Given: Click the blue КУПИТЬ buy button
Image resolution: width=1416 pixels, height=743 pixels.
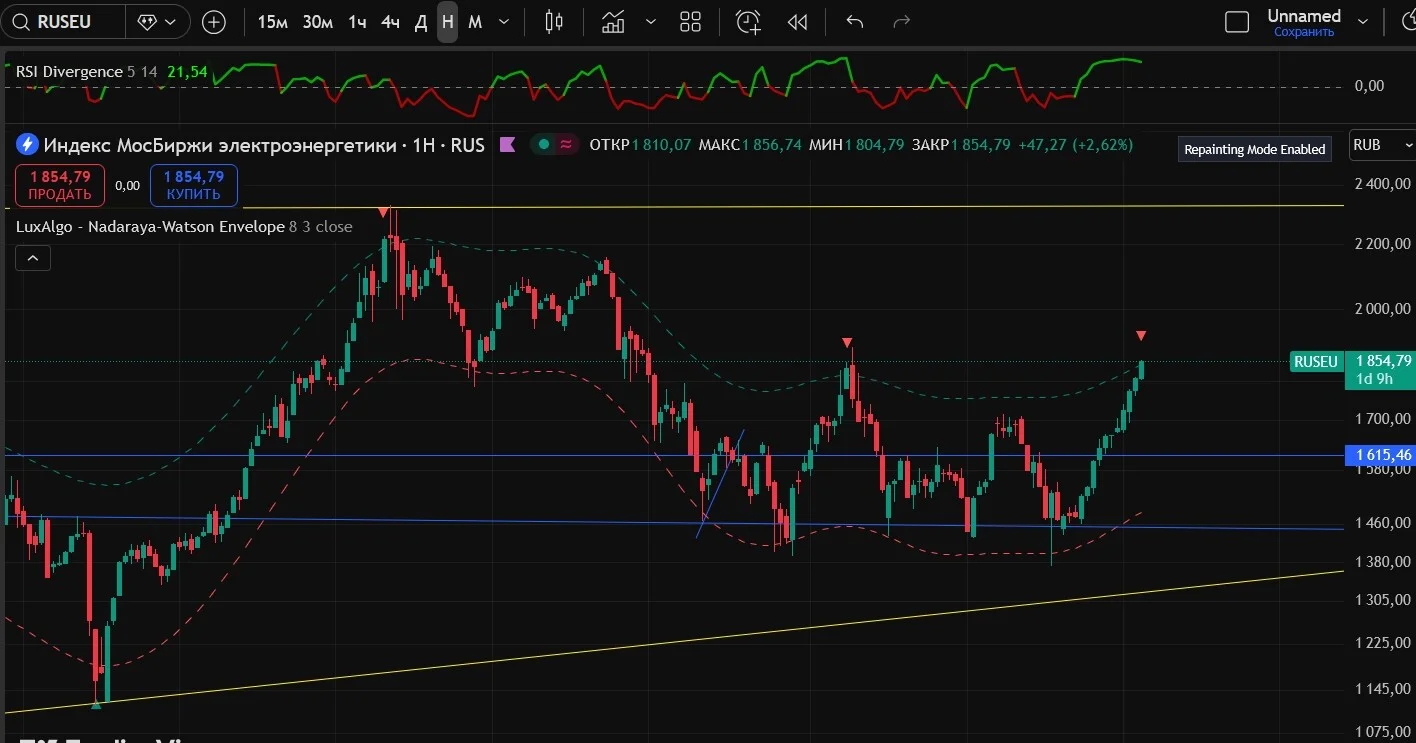Looking at the screenshot, I should click(194, 185).
